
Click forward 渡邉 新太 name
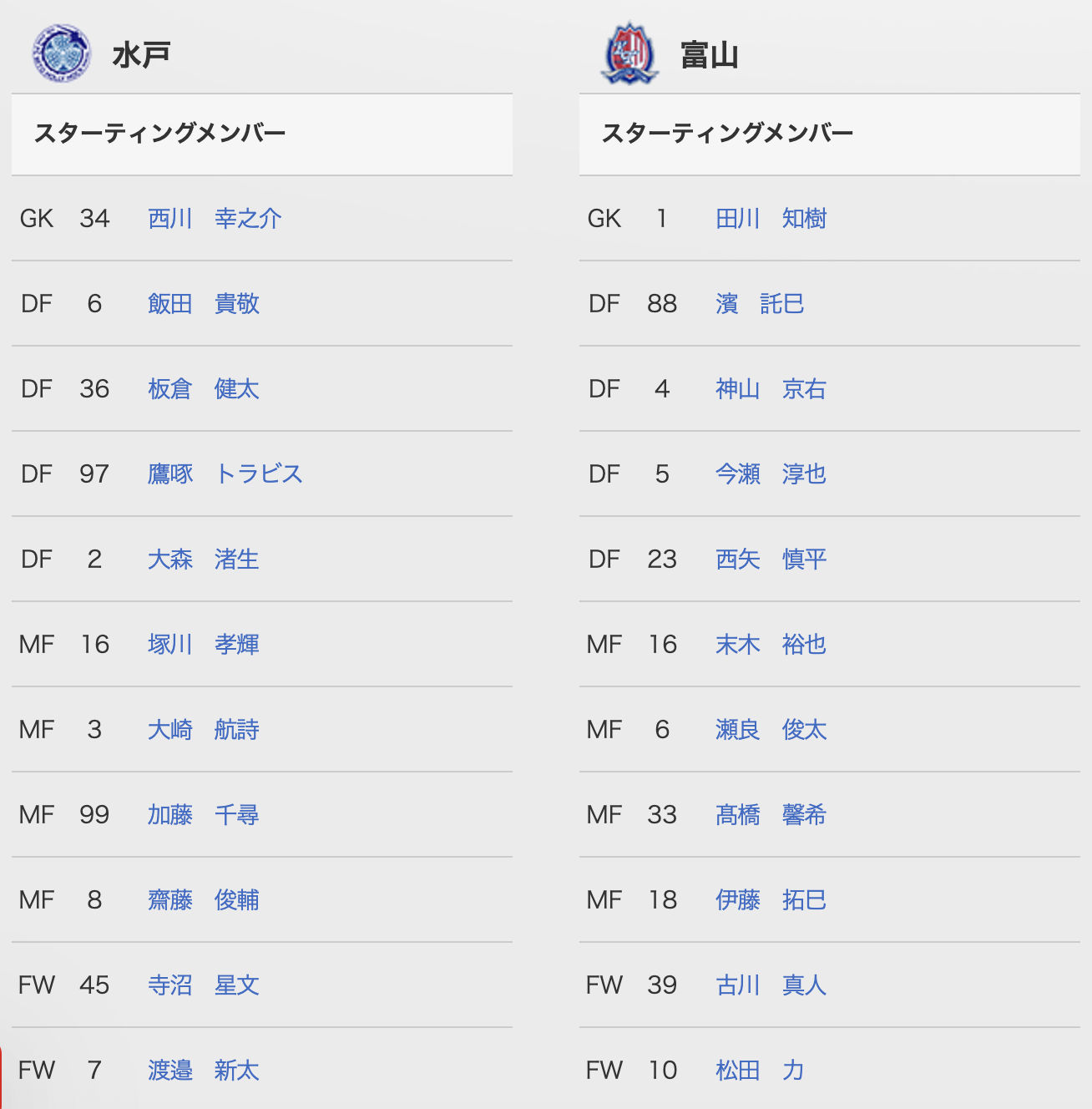(x=204, y=1071)
